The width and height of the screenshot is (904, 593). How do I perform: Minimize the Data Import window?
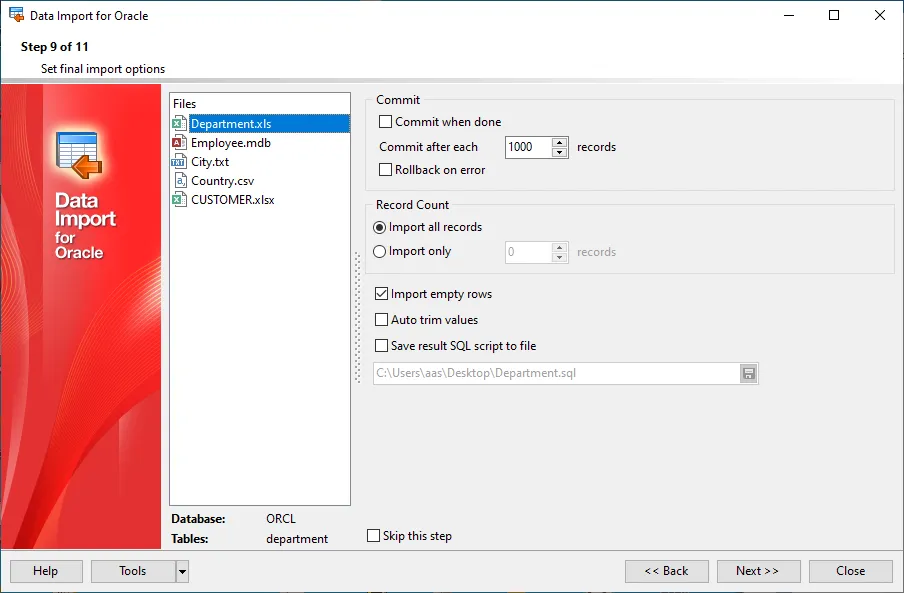(789, 15)
